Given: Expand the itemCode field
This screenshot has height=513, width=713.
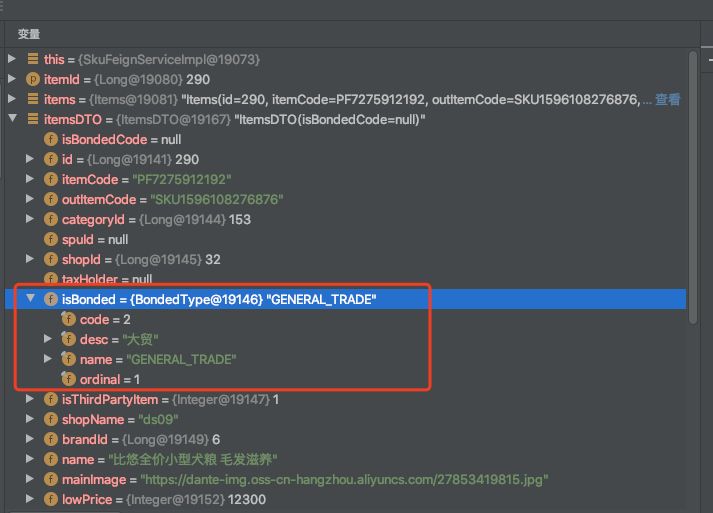Looking at the screenshot, I should pos(30,179).
